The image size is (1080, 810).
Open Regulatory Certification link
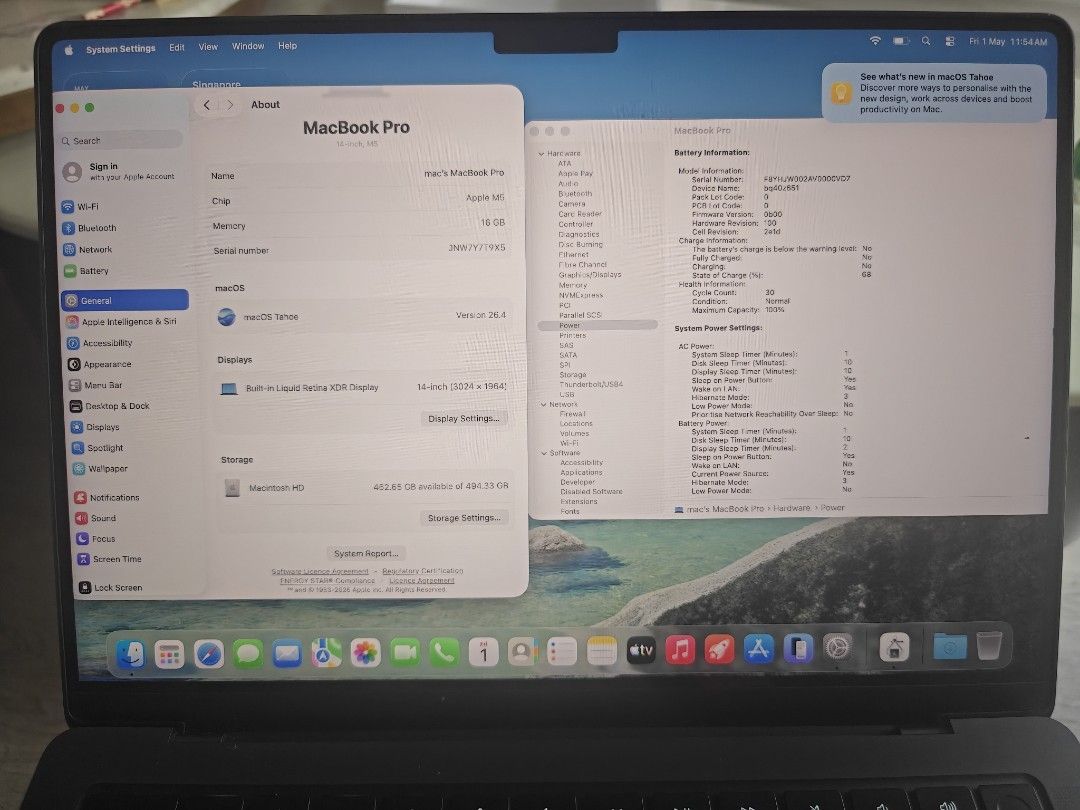pos(422,570)
